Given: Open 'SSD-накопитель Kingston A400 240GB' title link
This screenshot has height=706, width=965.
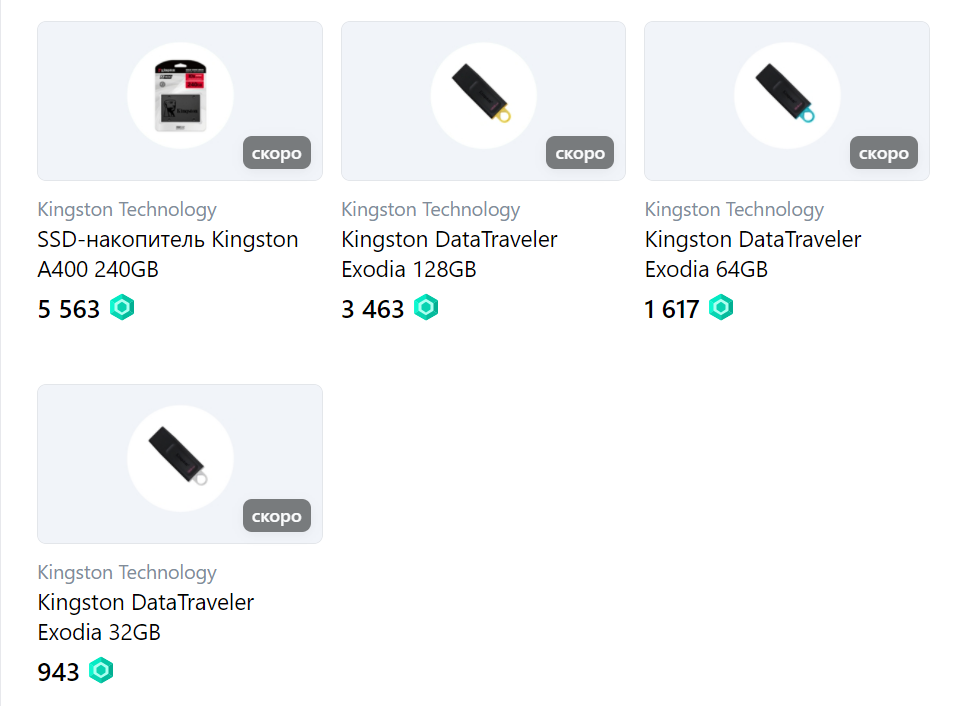Looking at the screenshot, I should coord(168,254).
